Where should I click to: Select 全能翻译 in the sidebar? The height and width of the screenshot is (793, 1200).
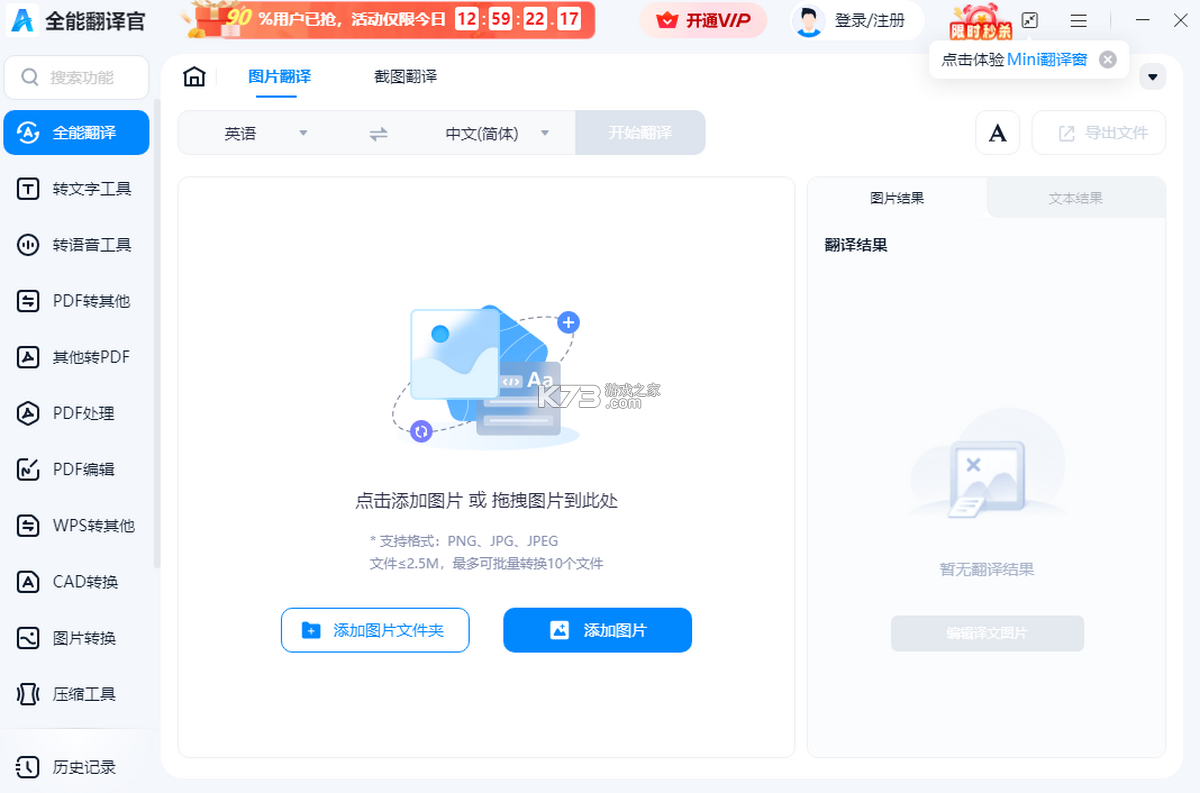click(76, 133)
